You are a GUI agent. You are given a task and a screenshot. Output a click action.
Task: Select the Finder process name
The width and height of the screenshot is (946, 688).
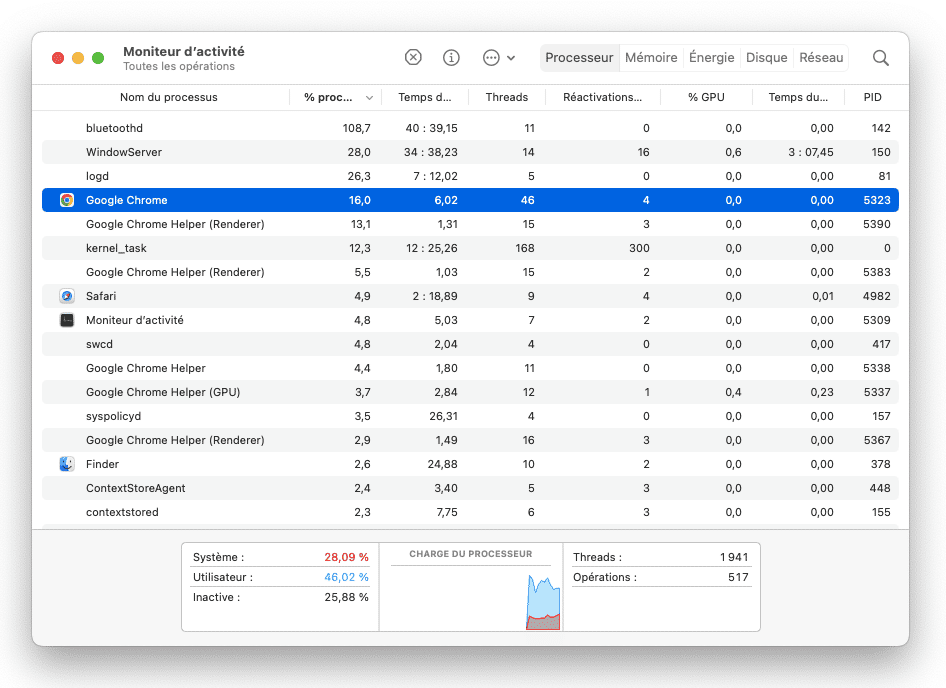point(103,464)
